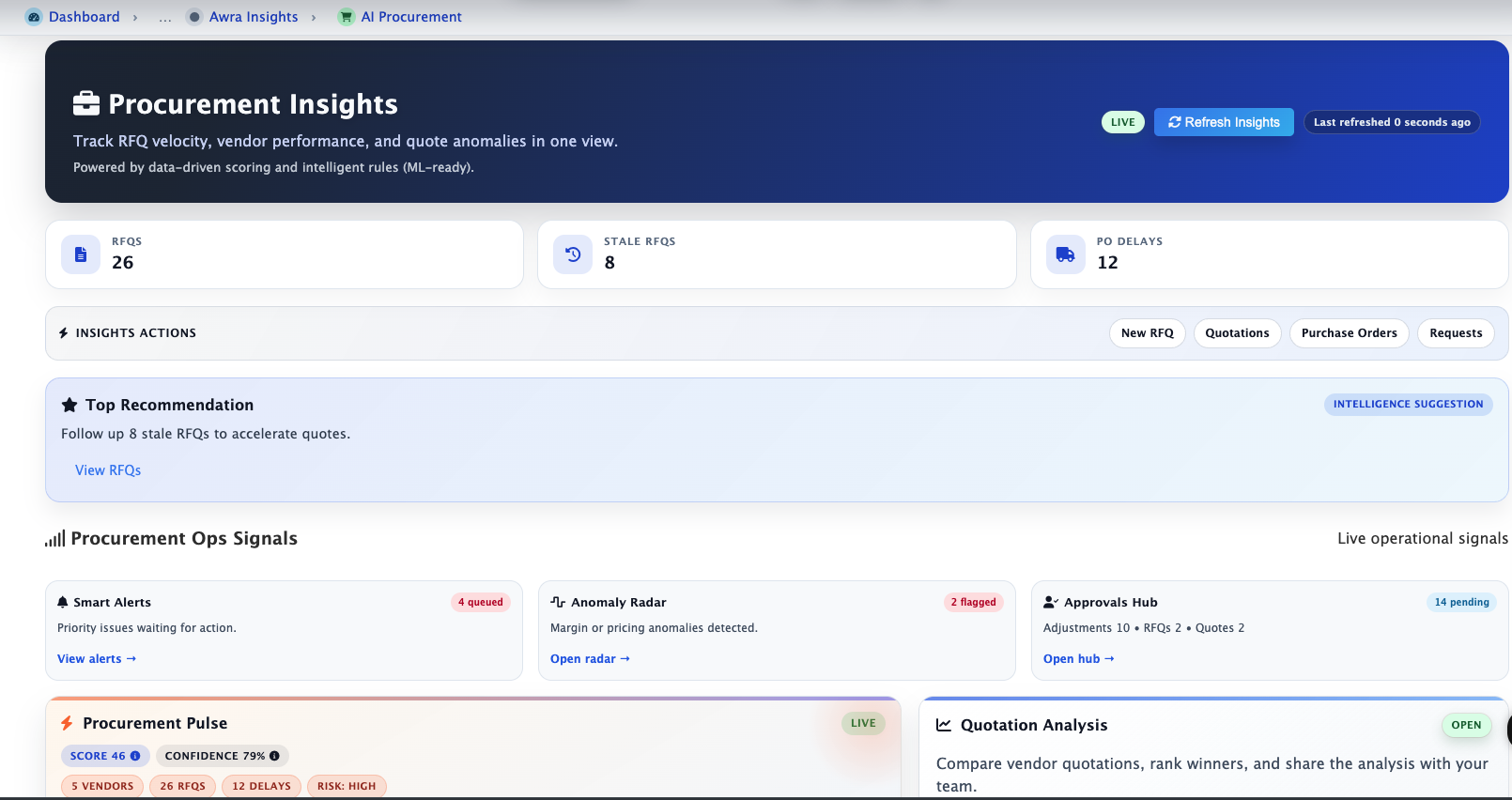
Task: Open radar for anomalies
Action: coord(589,659)
